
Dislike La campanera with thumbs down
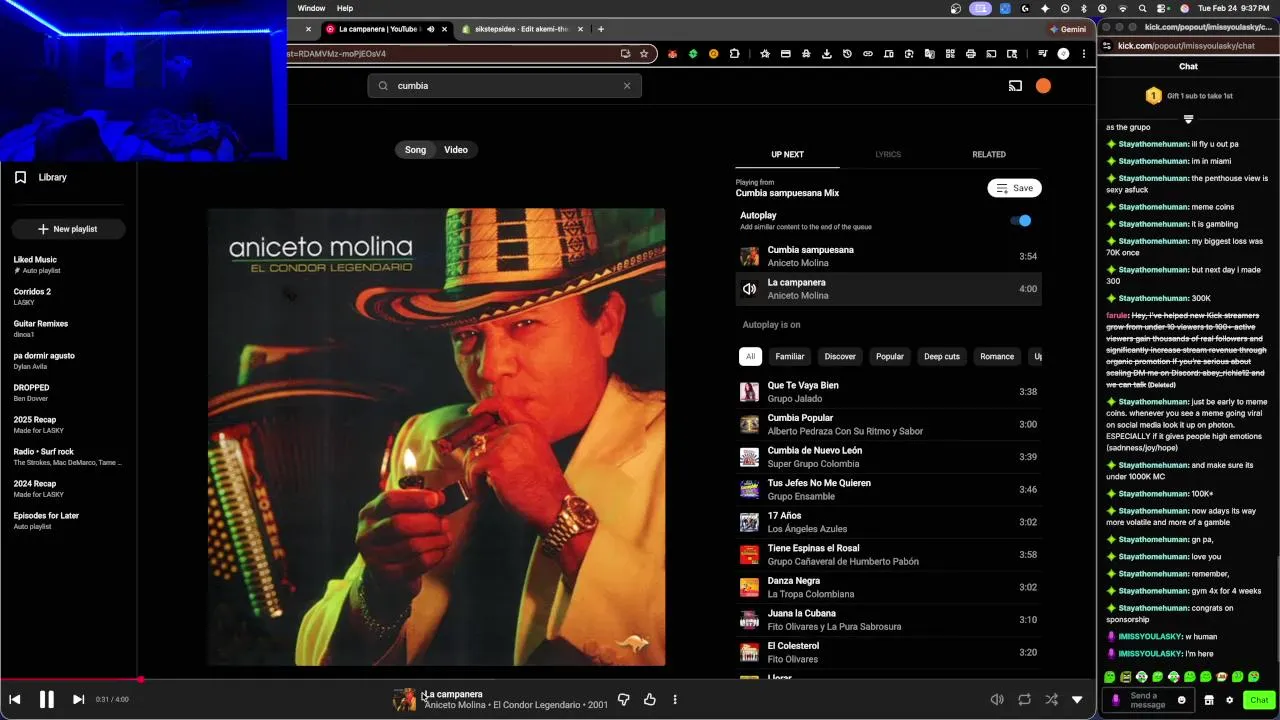click(x=623, y=699)
